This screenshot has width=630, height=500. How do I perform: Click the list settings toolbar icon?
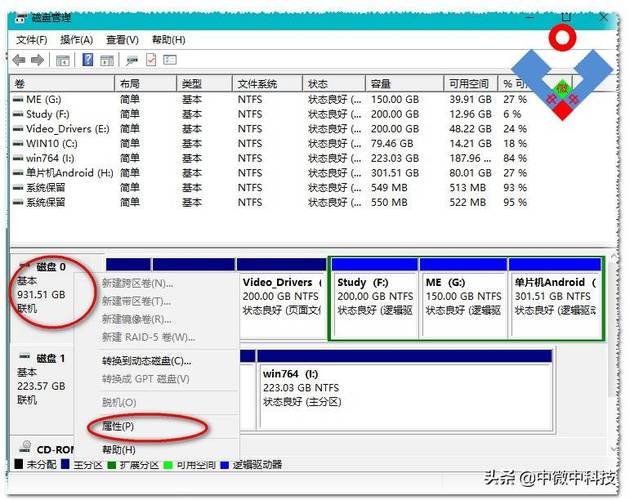(170, 60)
